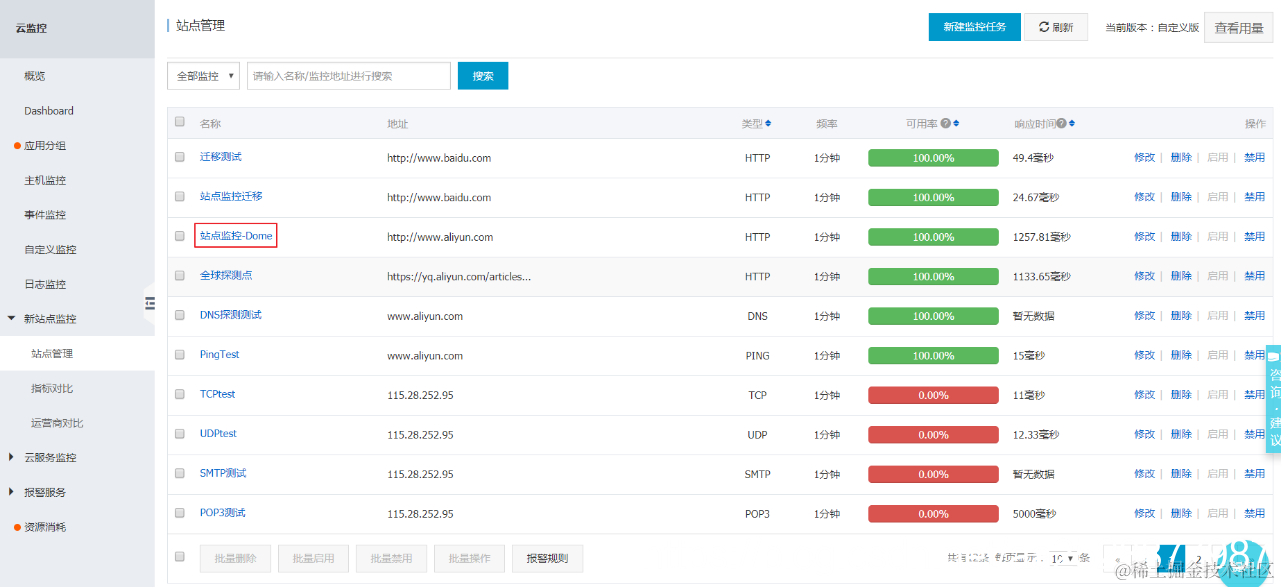Viewport: 1281px width, 587px height.
Task: Click the help icon next to 可用率
Action: 945,124
